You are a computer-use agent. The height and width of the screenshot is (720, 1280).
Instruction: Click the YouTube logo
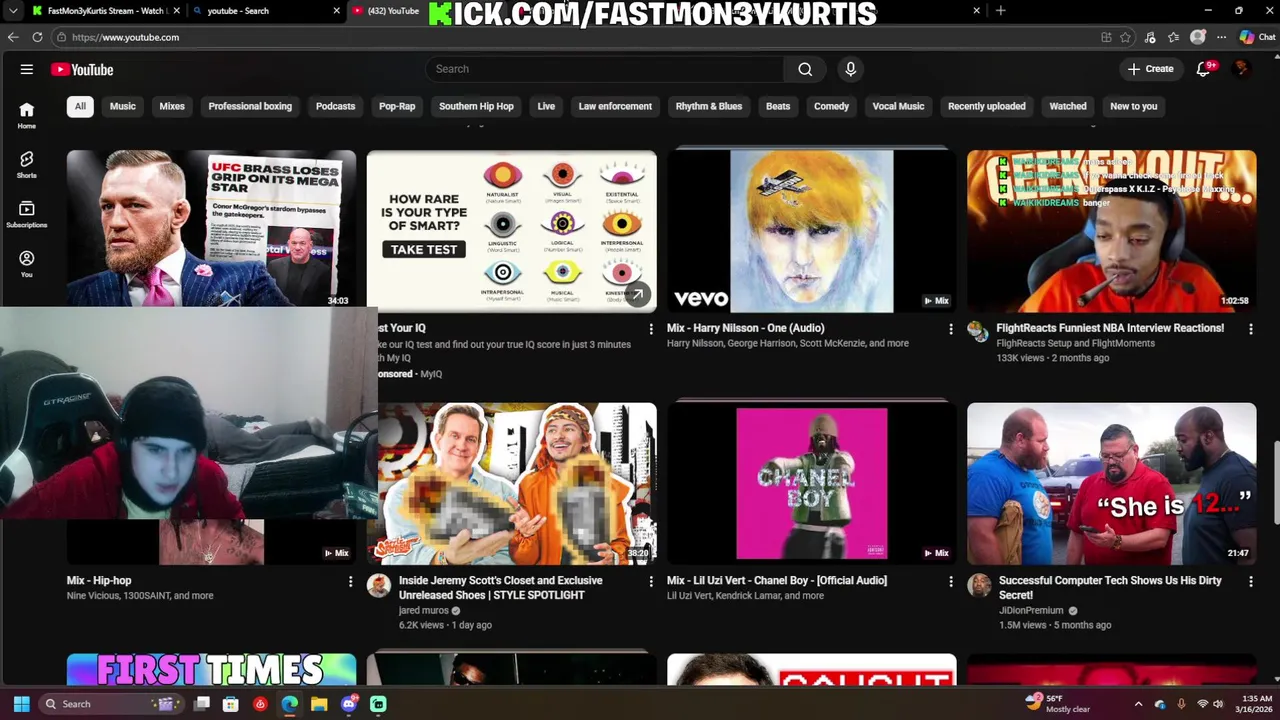click(x=82, y=70)
